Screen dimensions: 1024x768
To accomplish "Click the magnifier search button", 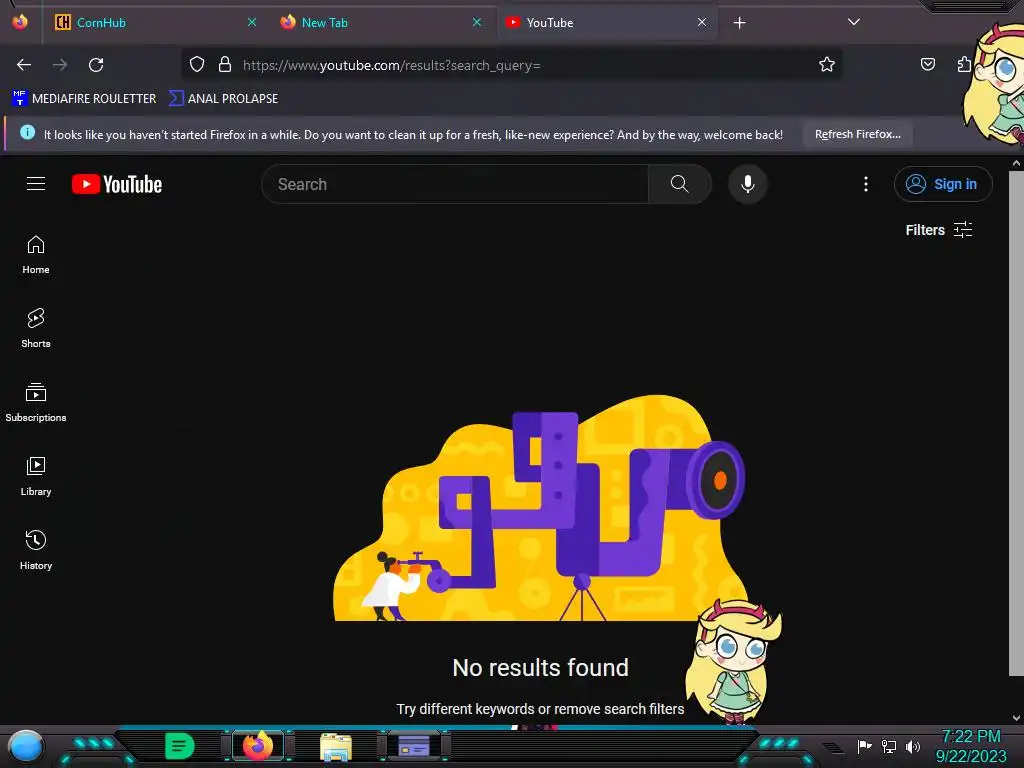I will (680, 184).
